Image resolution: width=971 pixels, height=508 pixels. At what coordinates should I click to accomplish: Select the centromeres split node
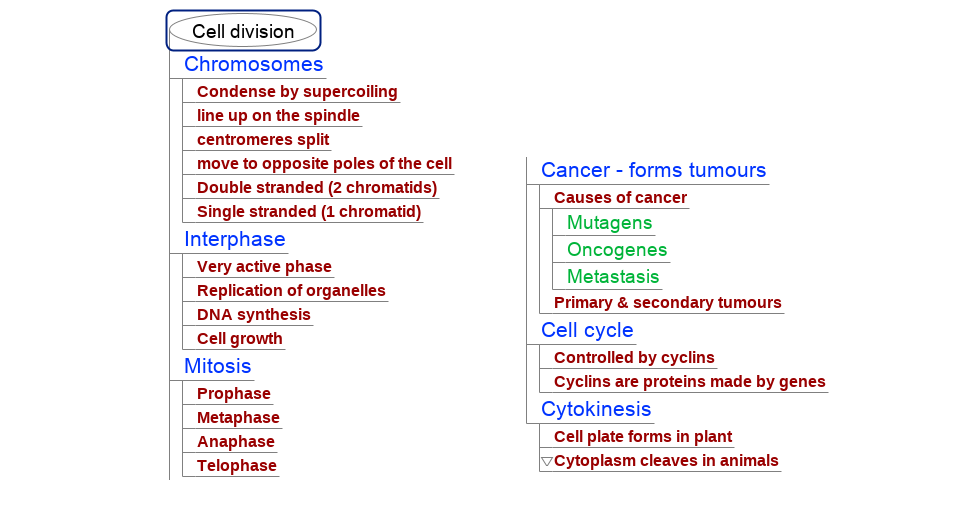[263, 140]
